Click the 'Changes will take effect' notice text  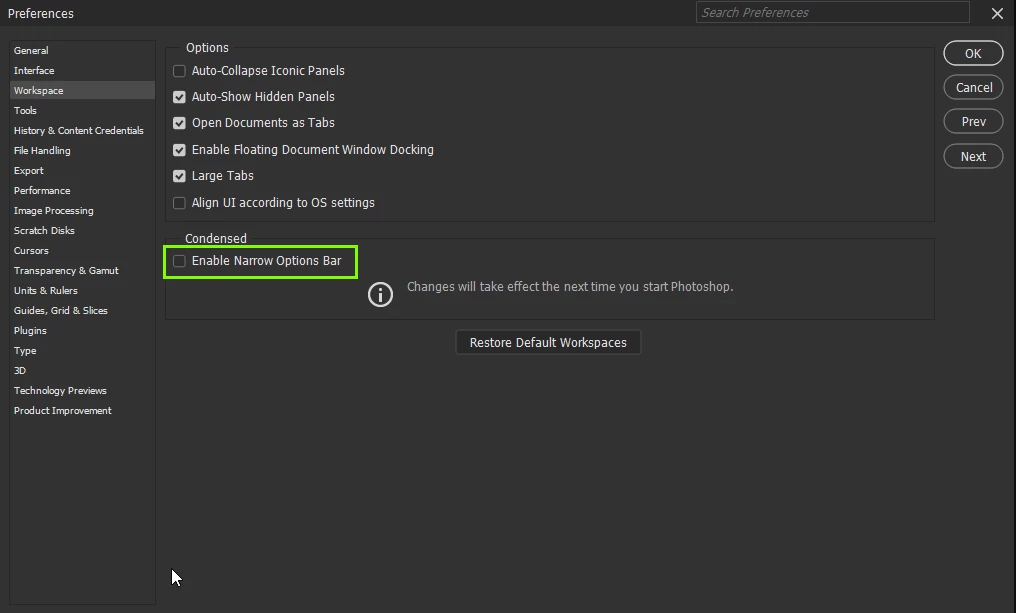(570, 287)
